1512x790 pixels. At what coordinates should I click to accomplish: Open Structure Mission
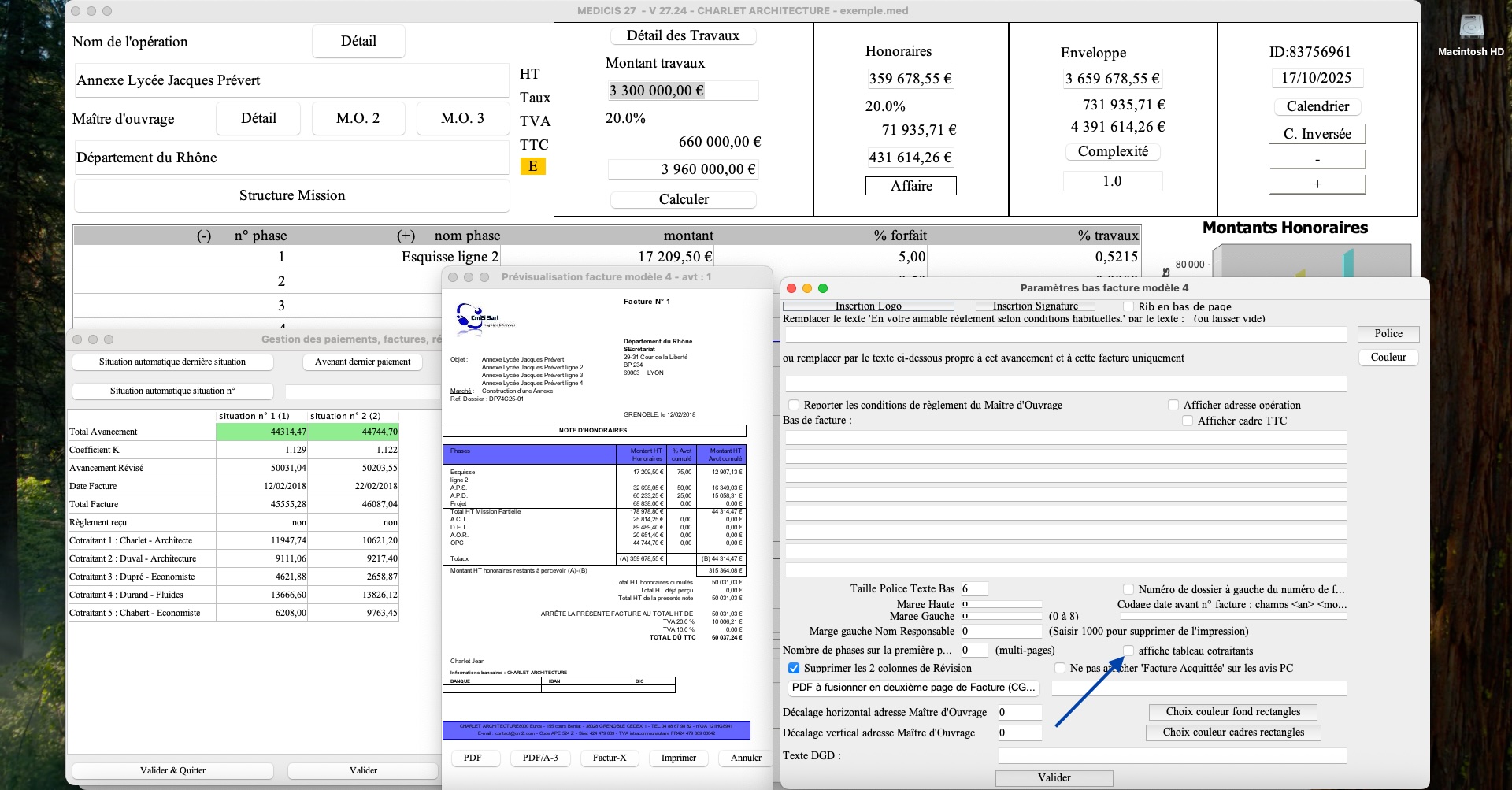pos(292,195)
